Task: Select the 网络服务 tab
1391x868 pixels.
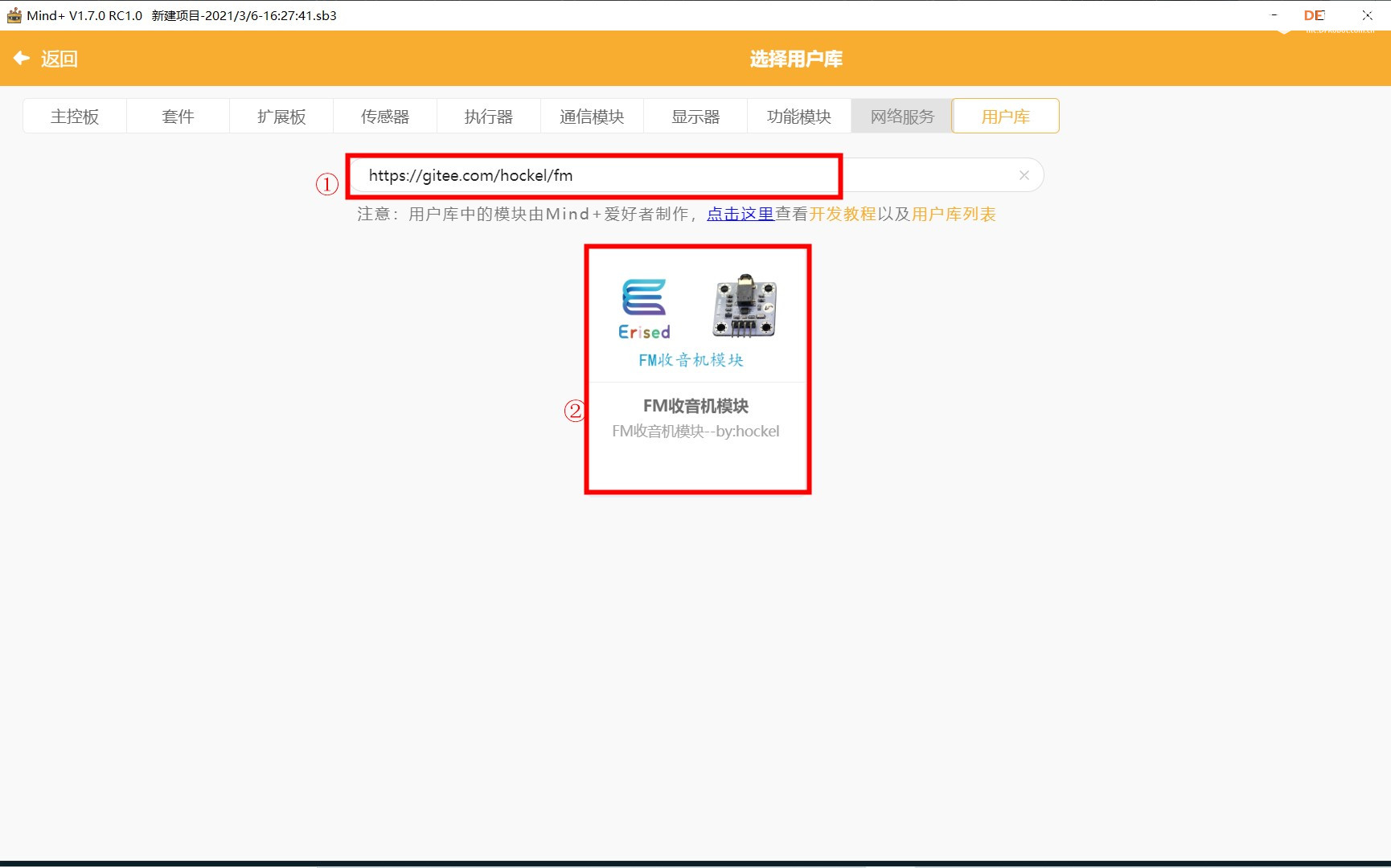Action: click(902, 117)
